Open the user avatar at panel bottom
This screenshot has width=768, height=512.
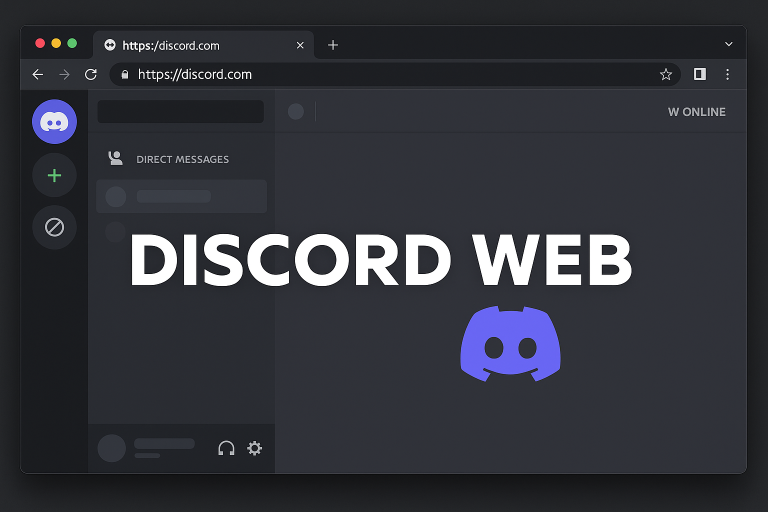(112, 448)
